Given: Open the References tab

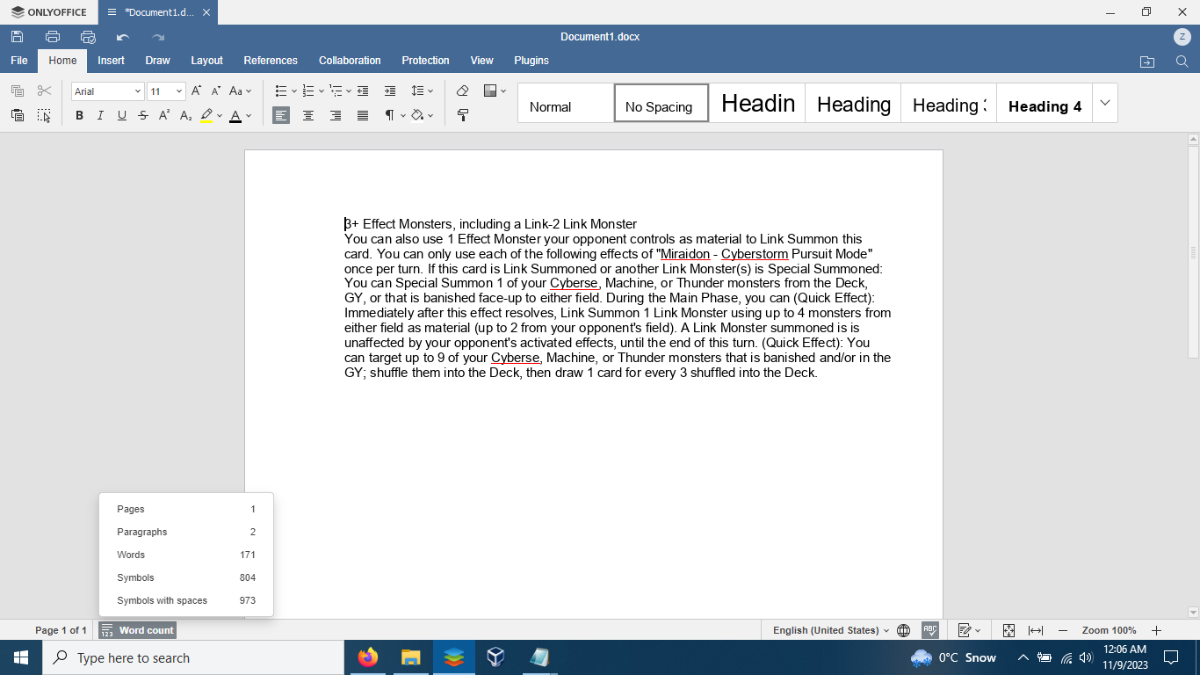Looking at the screenshot, I should (271, 61).
